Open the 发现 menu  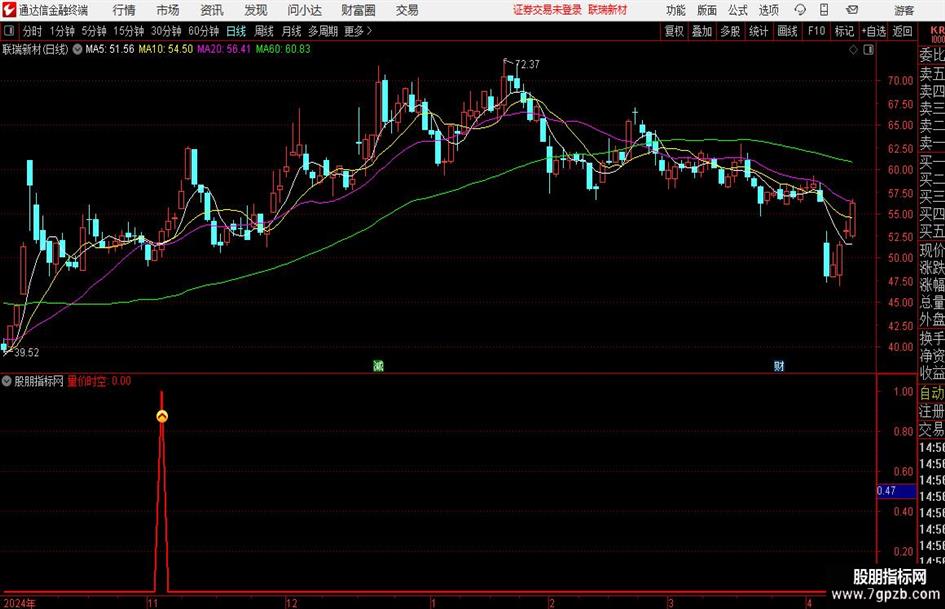click(x=256, y=10)
